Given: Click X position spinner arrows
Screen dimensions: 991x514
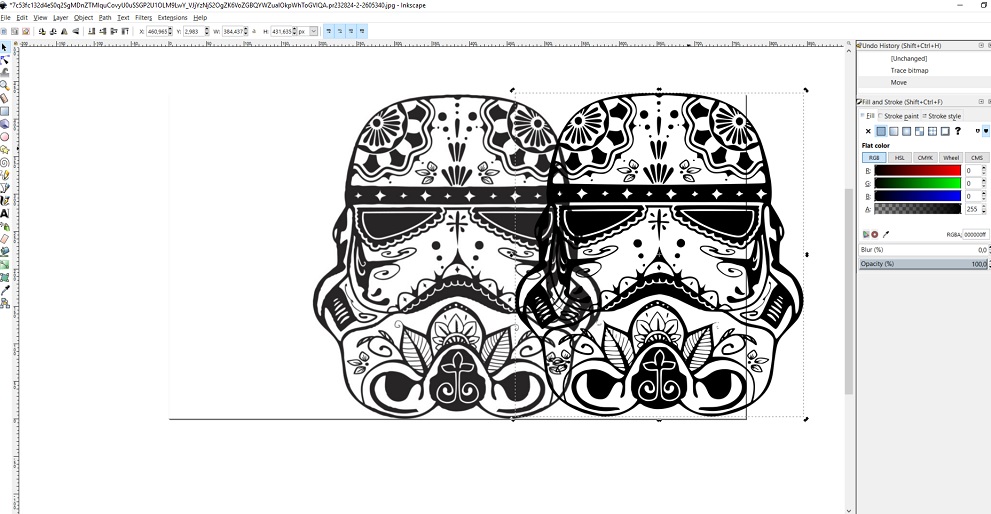Looking at the screenshot, I should (171, 31).
